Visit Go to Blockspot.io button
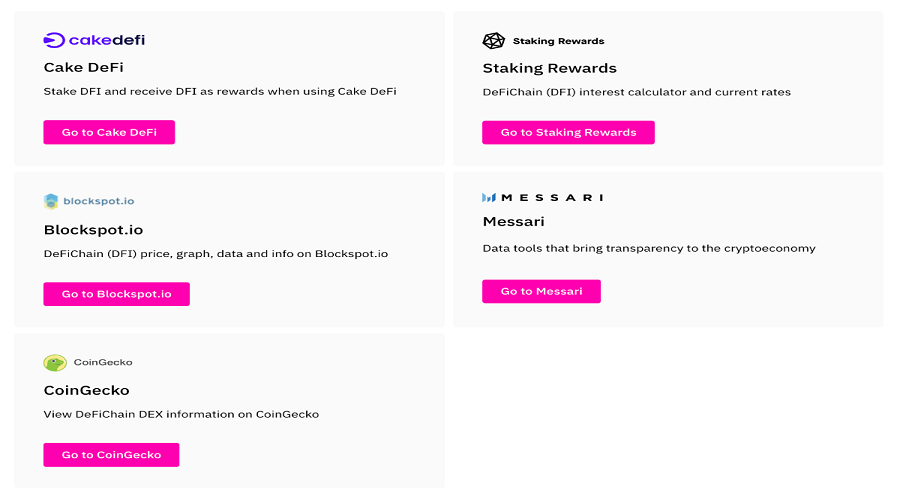 point(117,294)
